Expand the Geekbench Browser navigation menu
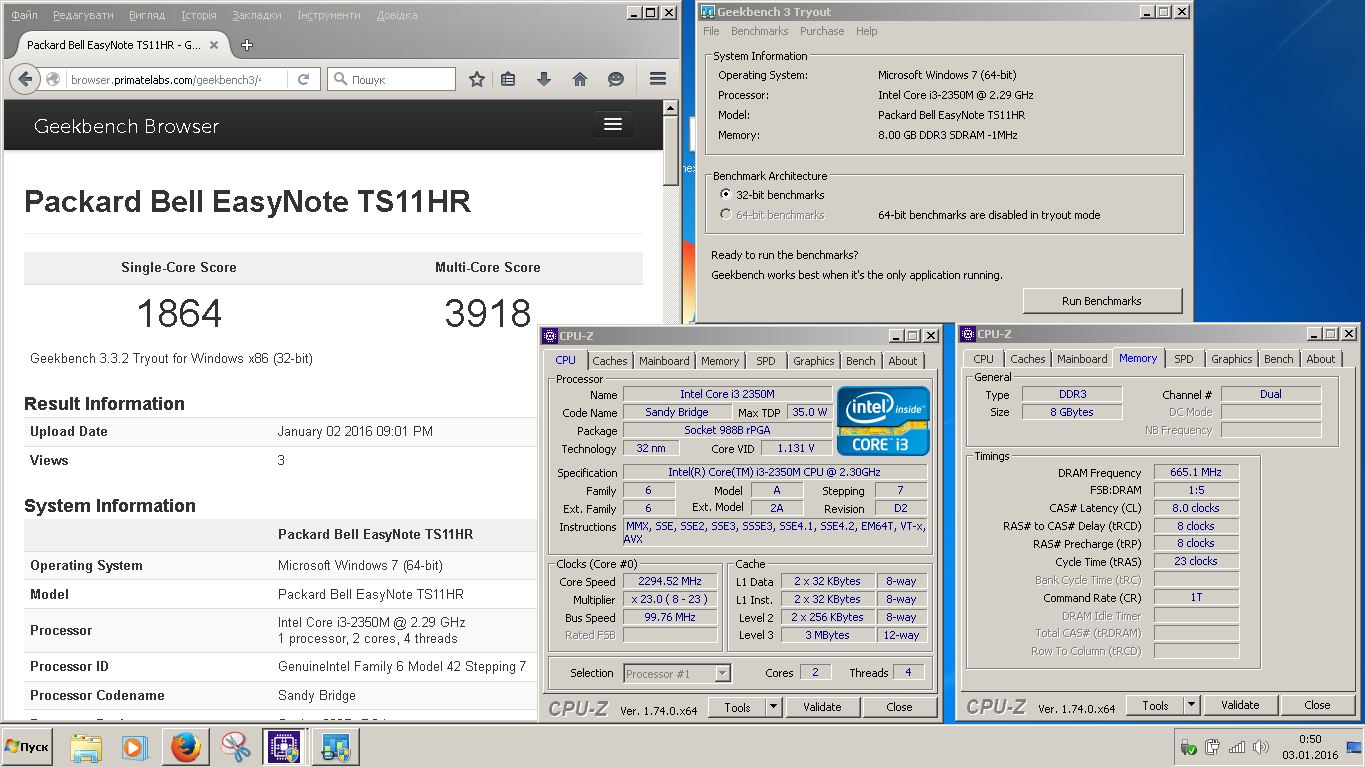 (613, 124)
